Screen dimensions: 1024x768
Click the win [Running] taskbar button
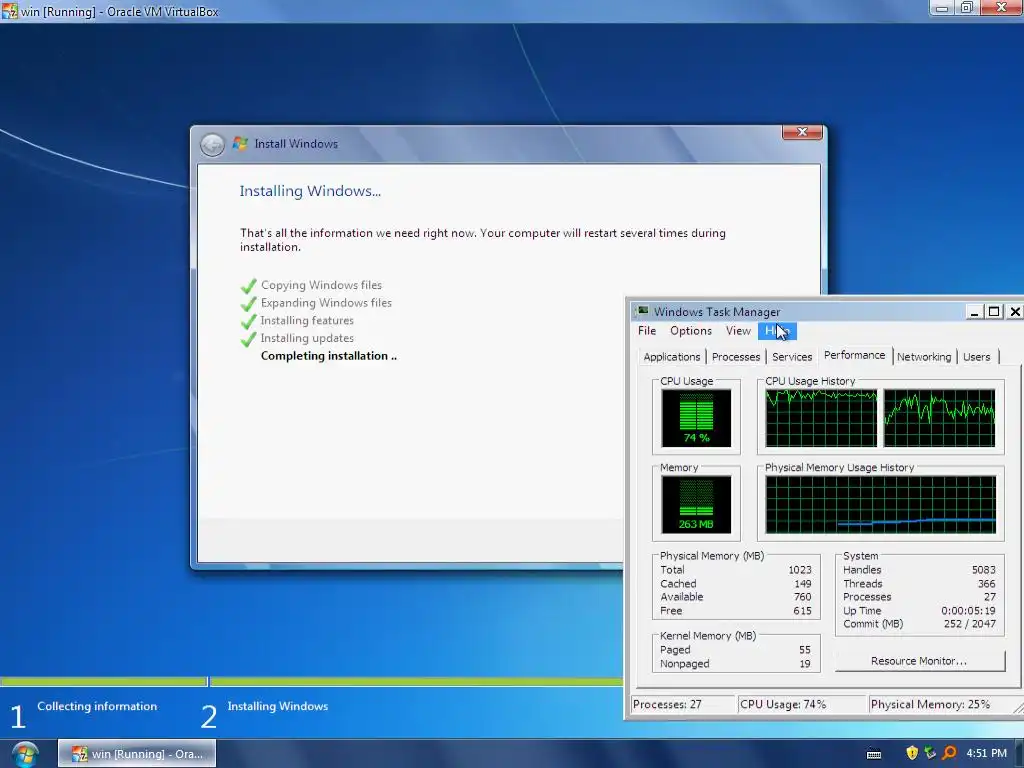point(136,754)
